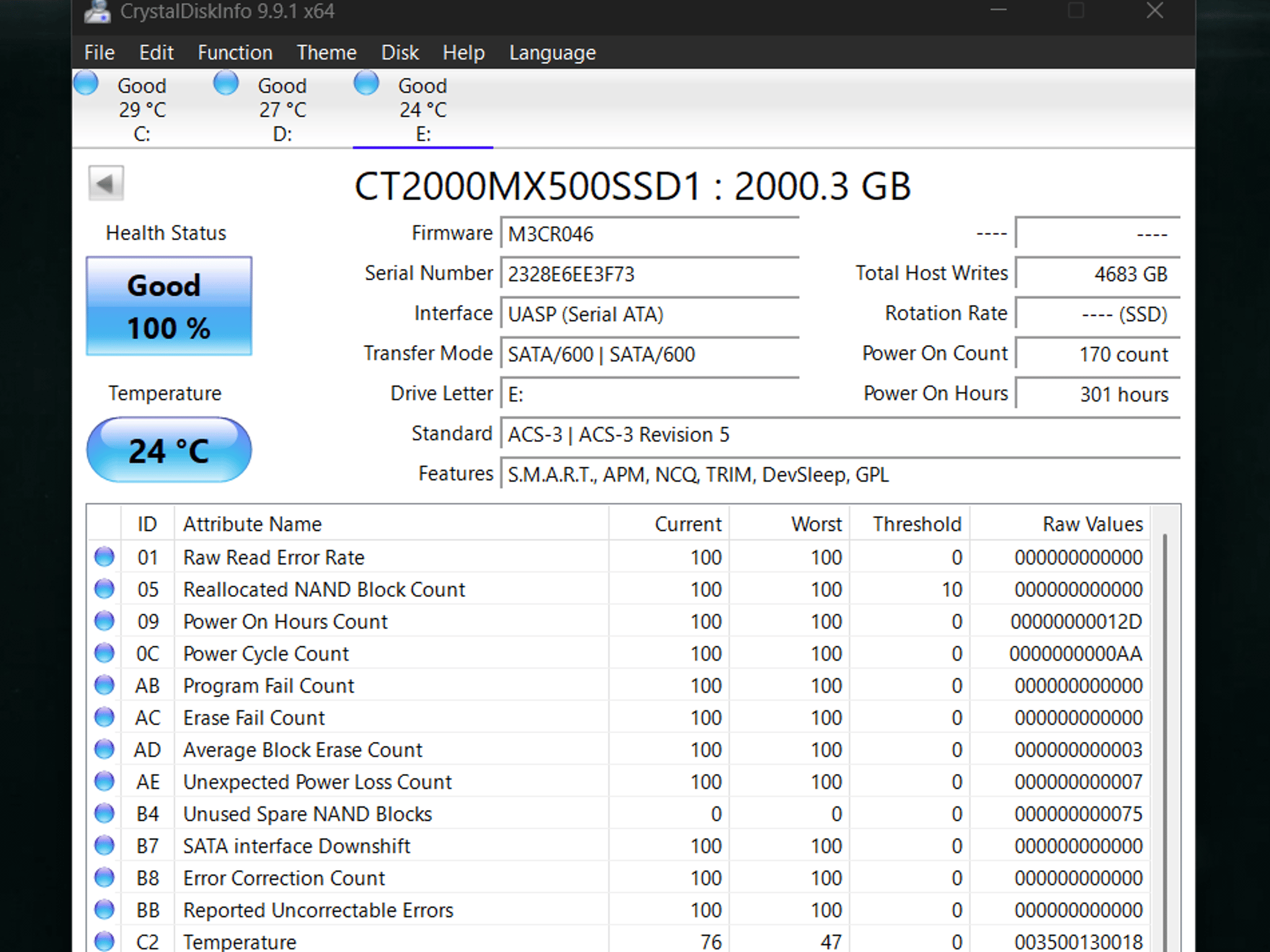This screenshot has width=1270, height=952.
Task: Close the CrystalDiskInfo window
Action: pyautogui.click(x=1155, y=11)
